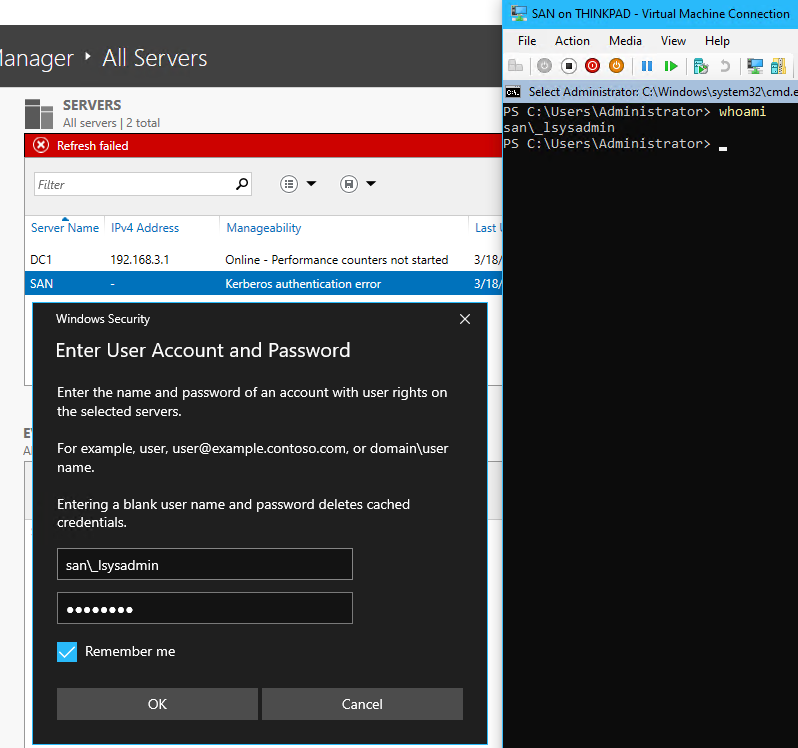This screenshot has height=748, width=798.
Task: Create a VM checkpoint
Action: (701, 66)
